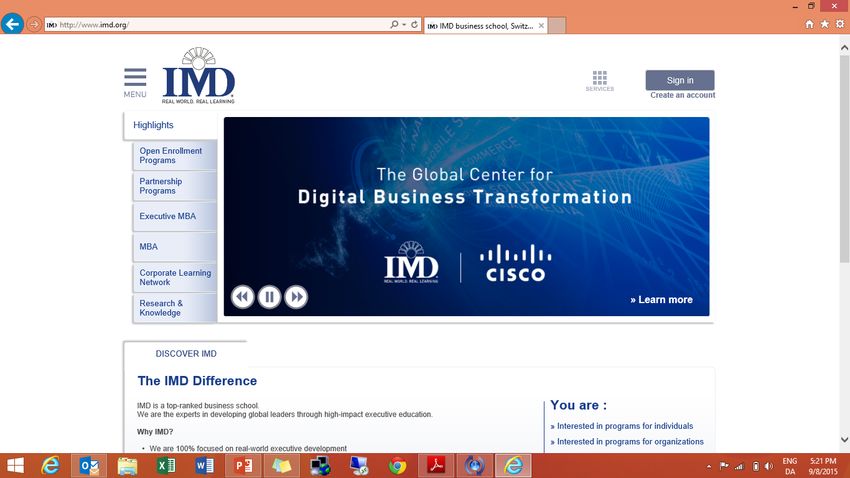The width and height of the screenshot is (850, 478).
Task: Select the DISCOVER IMD tab
Action: pos(186,354)
